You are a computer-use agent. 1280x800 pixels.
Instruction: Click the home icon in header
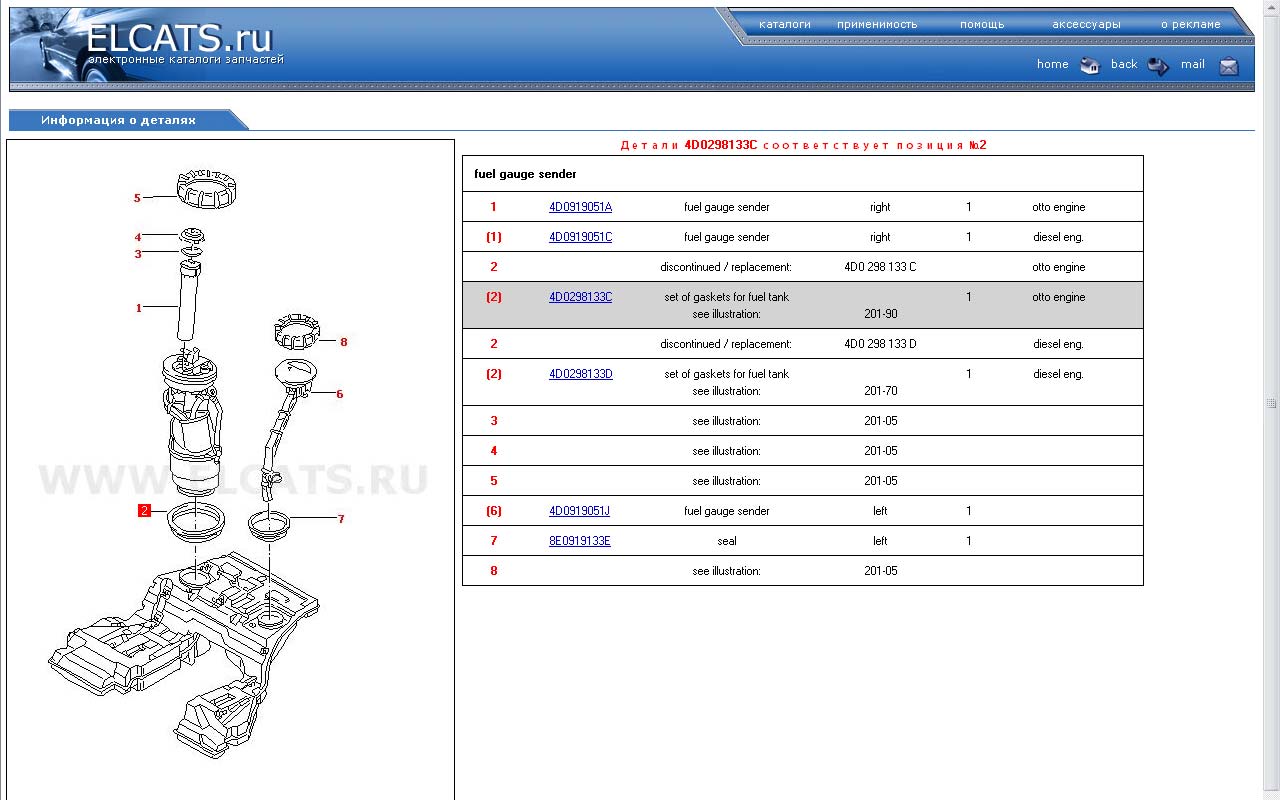coord(1090,66)
